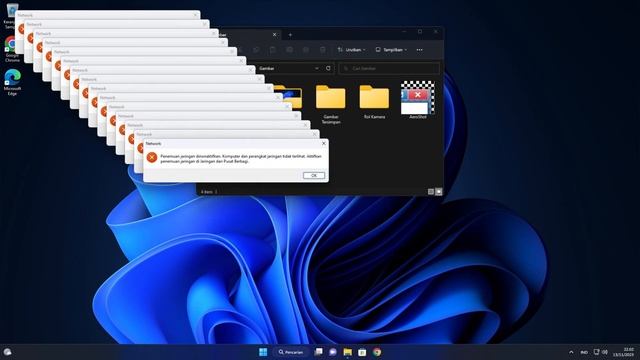The width and height of the screenshot is (640, 360).
Task: Open the Windows Start menu
Action: tap(263, 352)
